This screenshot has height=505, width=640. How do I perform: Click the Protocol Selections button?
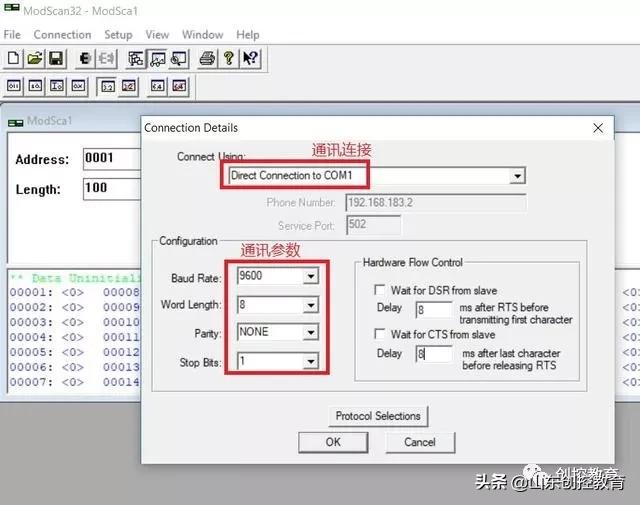click(x=379, y=415)
